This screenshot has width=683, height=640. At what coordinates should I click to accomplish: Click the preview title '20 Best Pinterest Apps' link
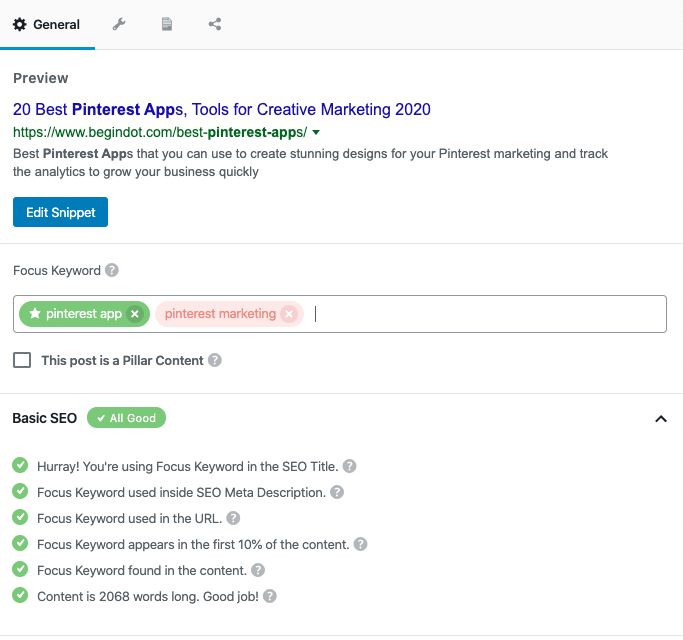pyautogui.click(x=222, y=109)
